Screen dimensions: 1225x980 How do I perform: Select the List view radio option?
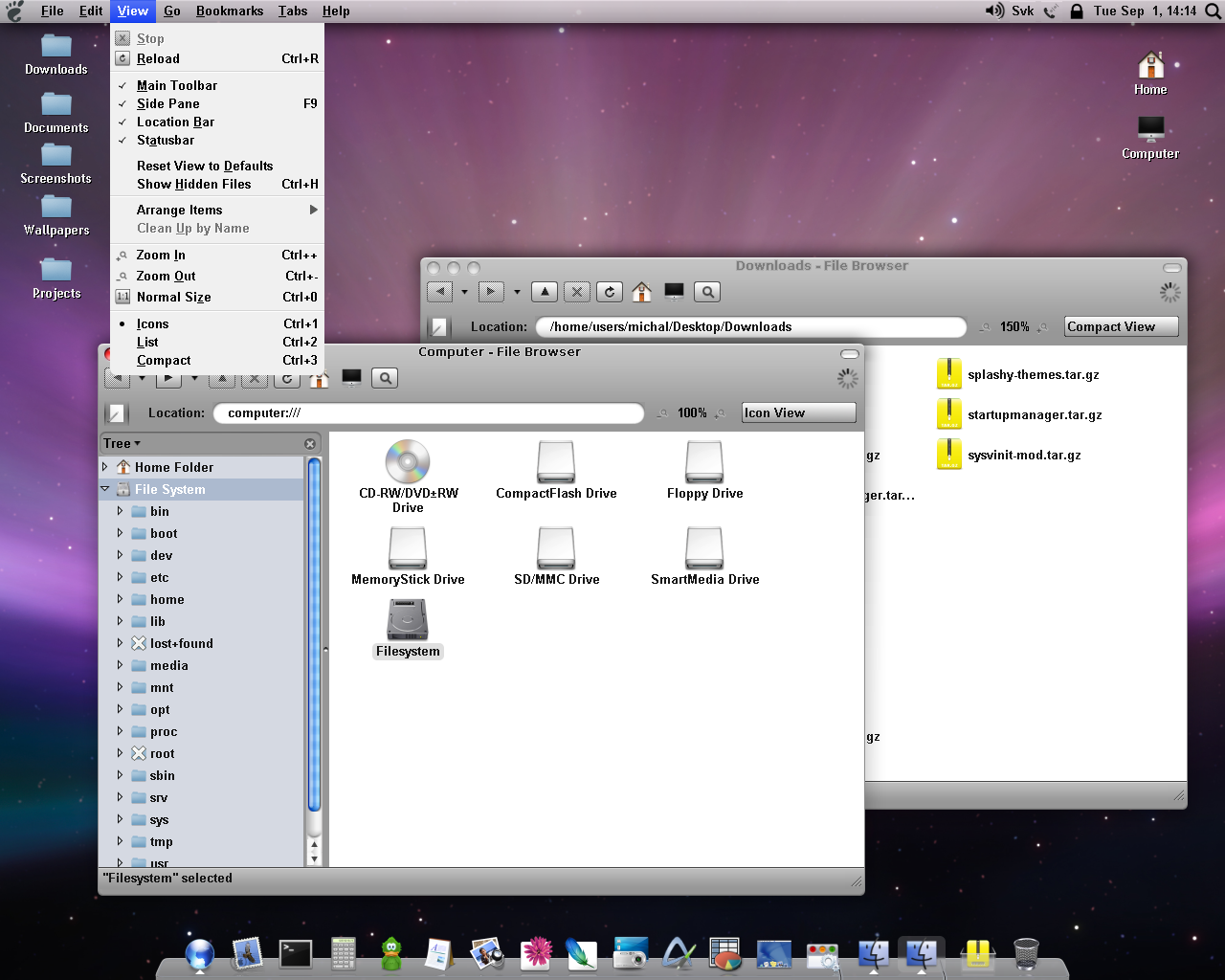click(147, 343)
